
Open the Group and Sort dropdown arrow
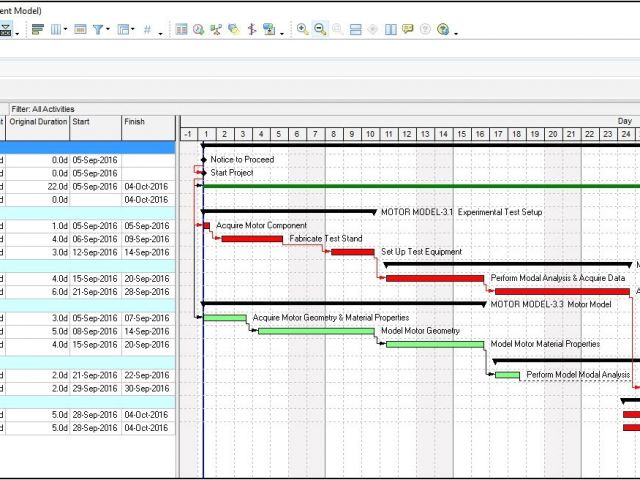pyautogui.click(x=134, y=31)
